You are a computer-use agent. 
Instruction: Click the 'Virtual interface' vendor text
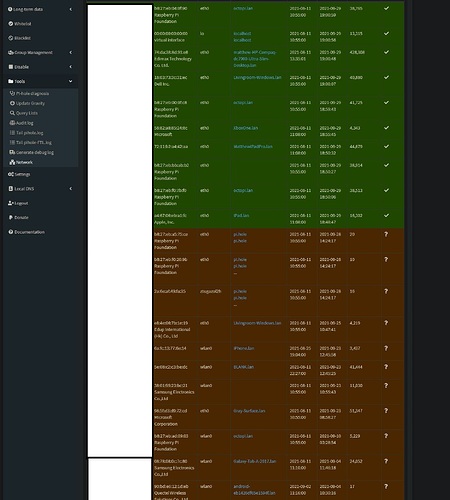point(169,40)
